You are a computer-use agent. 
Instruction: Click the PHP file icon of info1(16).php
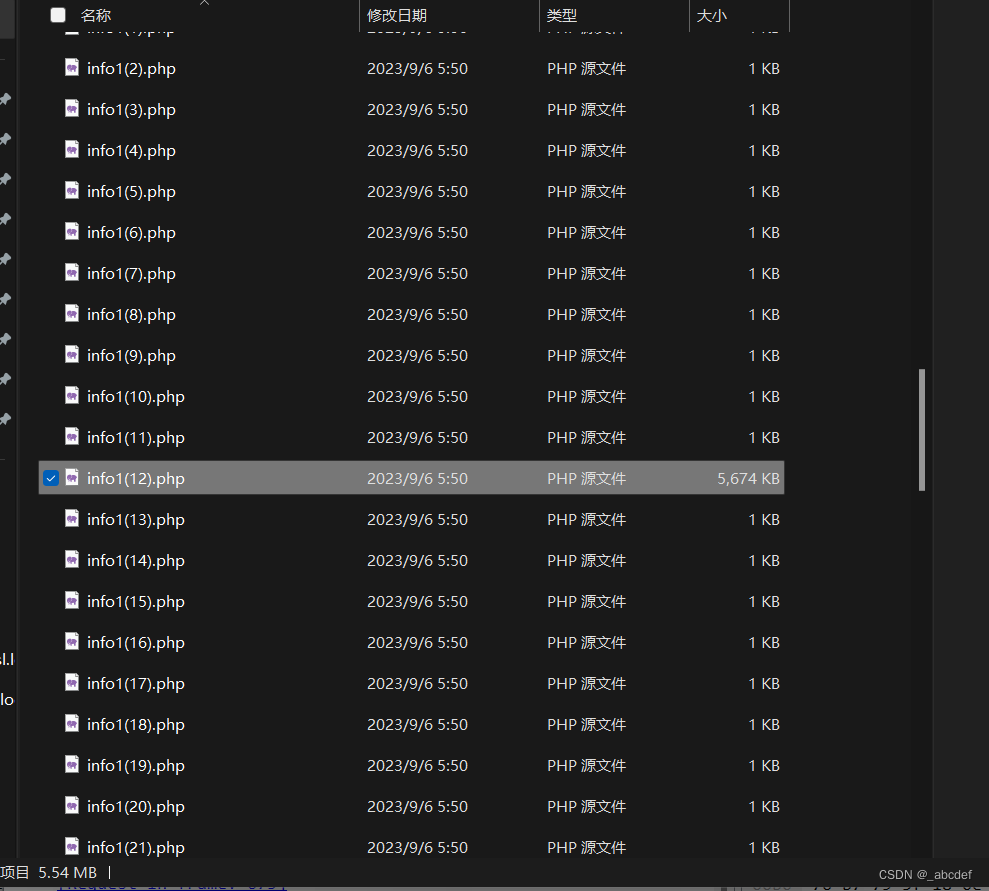pyautogui.click(x=72, y=641)
